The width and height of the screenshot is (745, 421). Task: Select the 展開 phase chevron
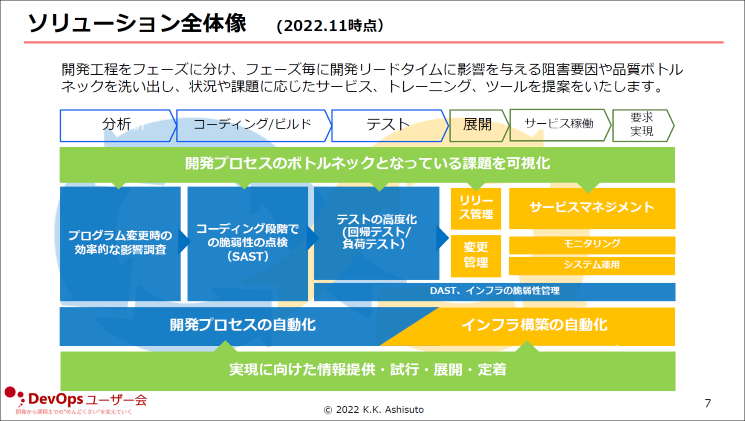[475, 125]
